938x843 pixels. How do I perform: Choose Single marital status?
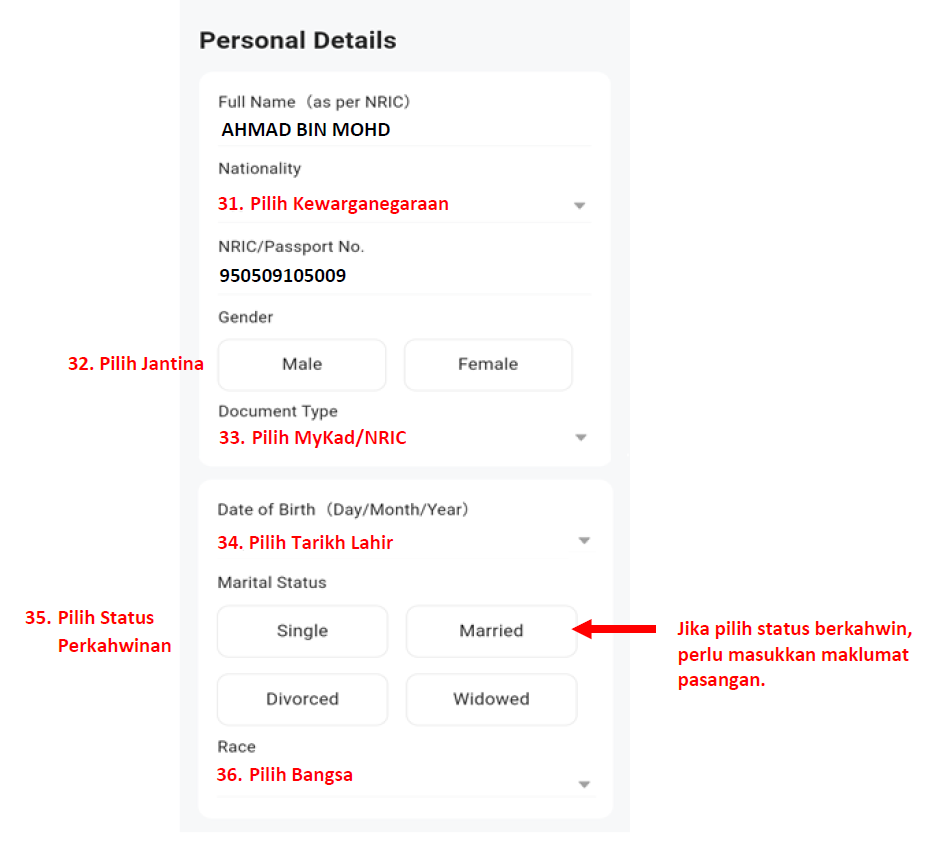[301, 631]
